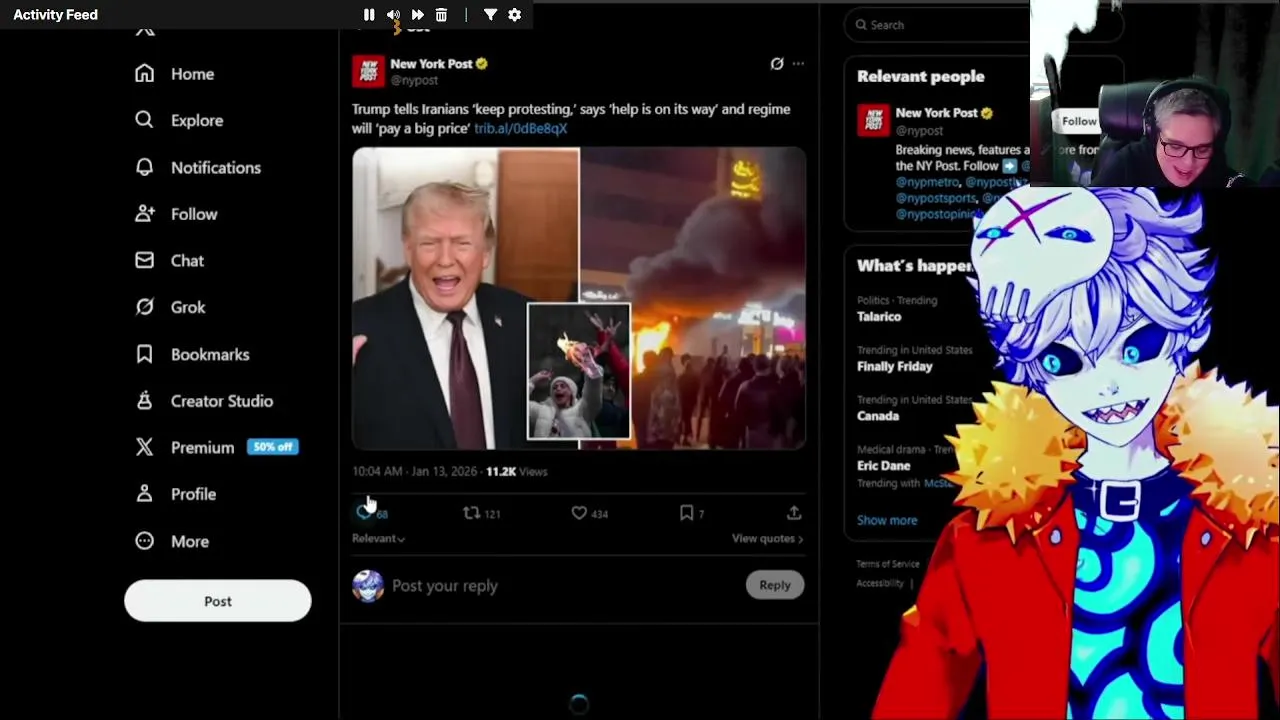Click the Premium X logo icon
This screenshot has width=1280, height=720.
tap(145, 447)
